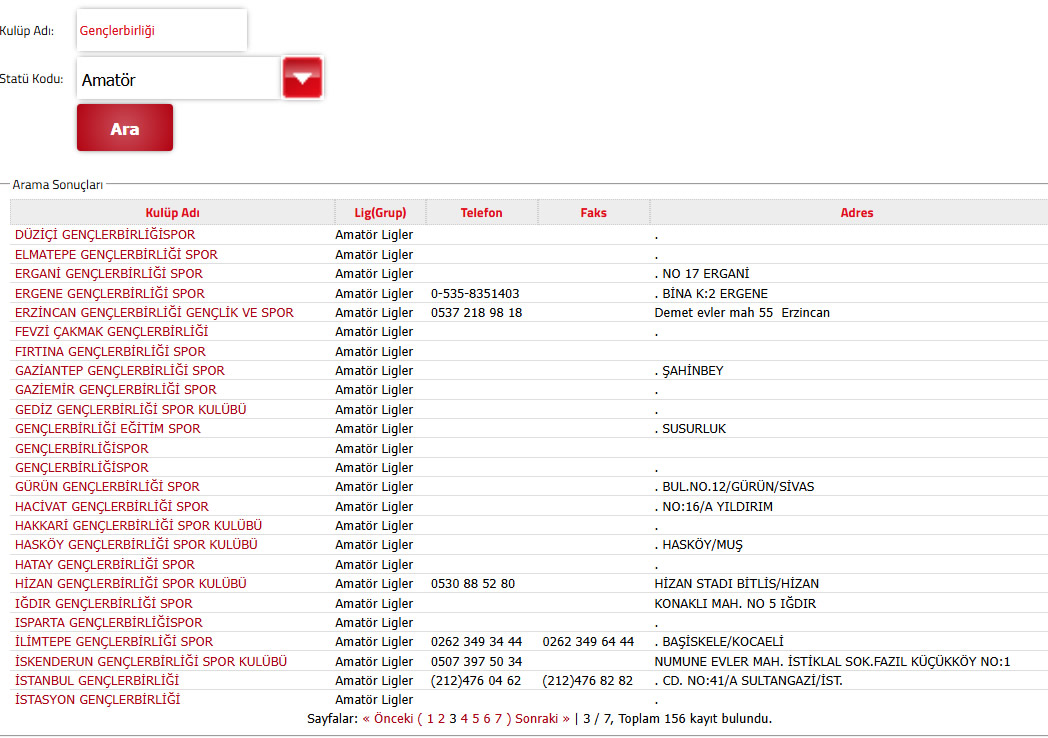This screenshot has width=1048, height=738.
Task: Select fax number (212)476 82 82
Action: click(587, 681)
